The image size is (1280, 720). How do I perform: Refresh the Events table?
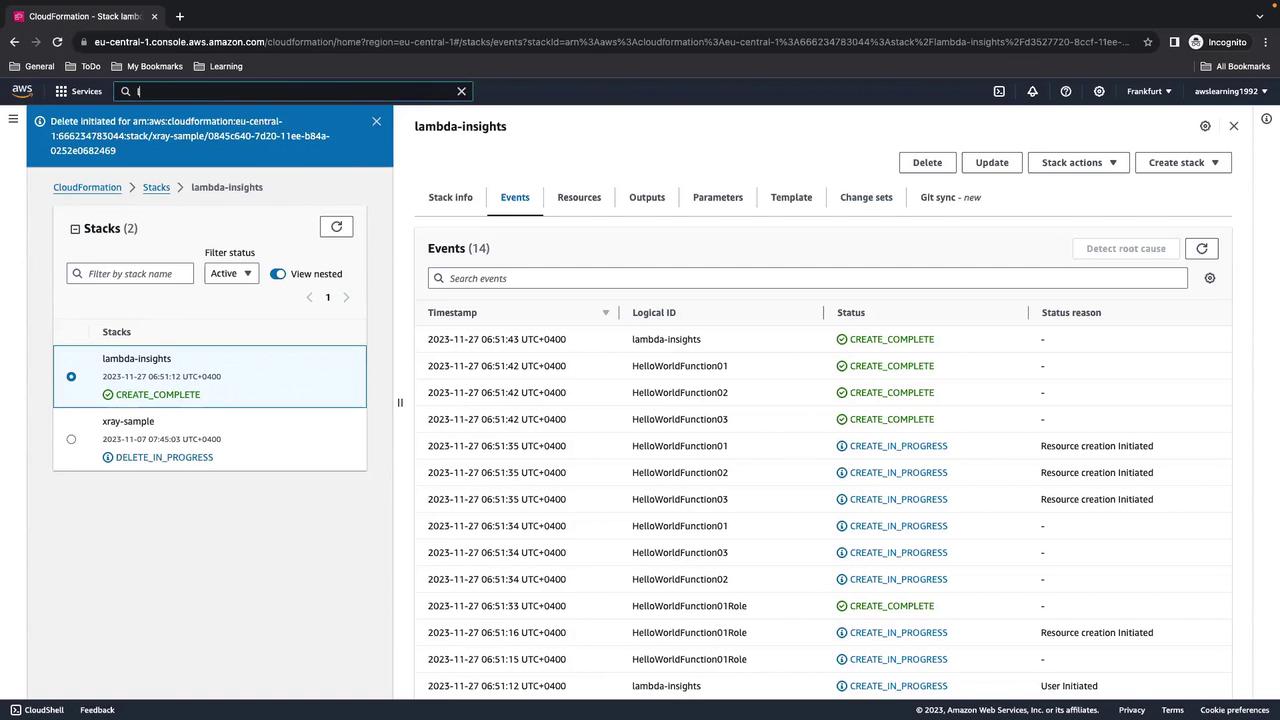1202,248
